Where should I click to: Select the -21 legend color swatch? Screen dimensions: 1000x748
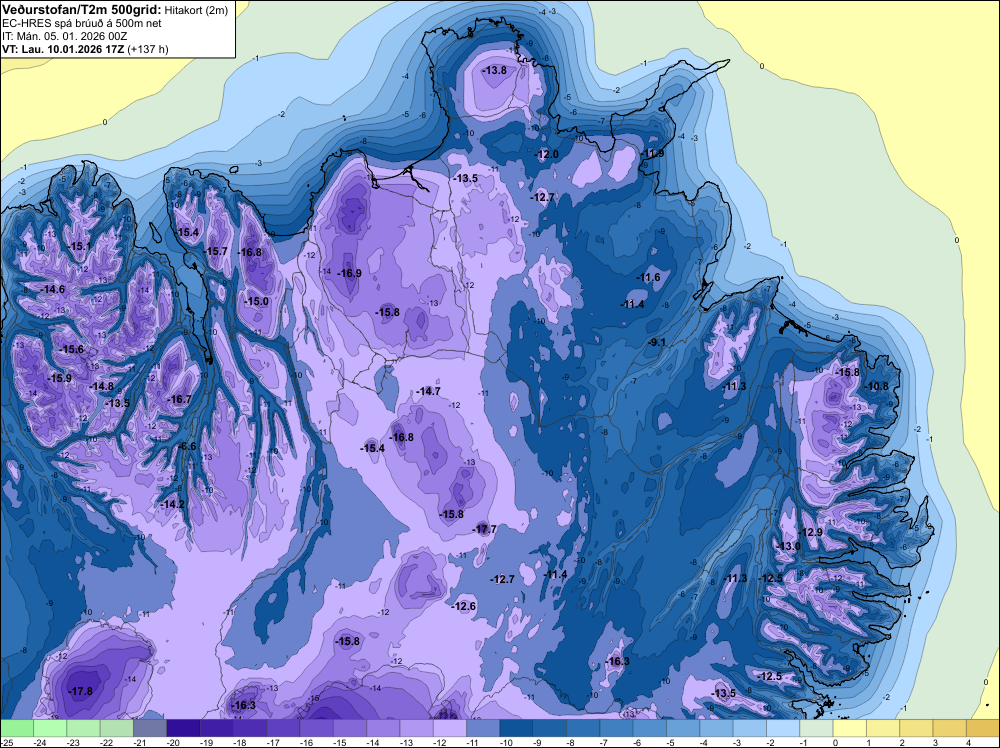pyautogui.click(x=150, y=728)
